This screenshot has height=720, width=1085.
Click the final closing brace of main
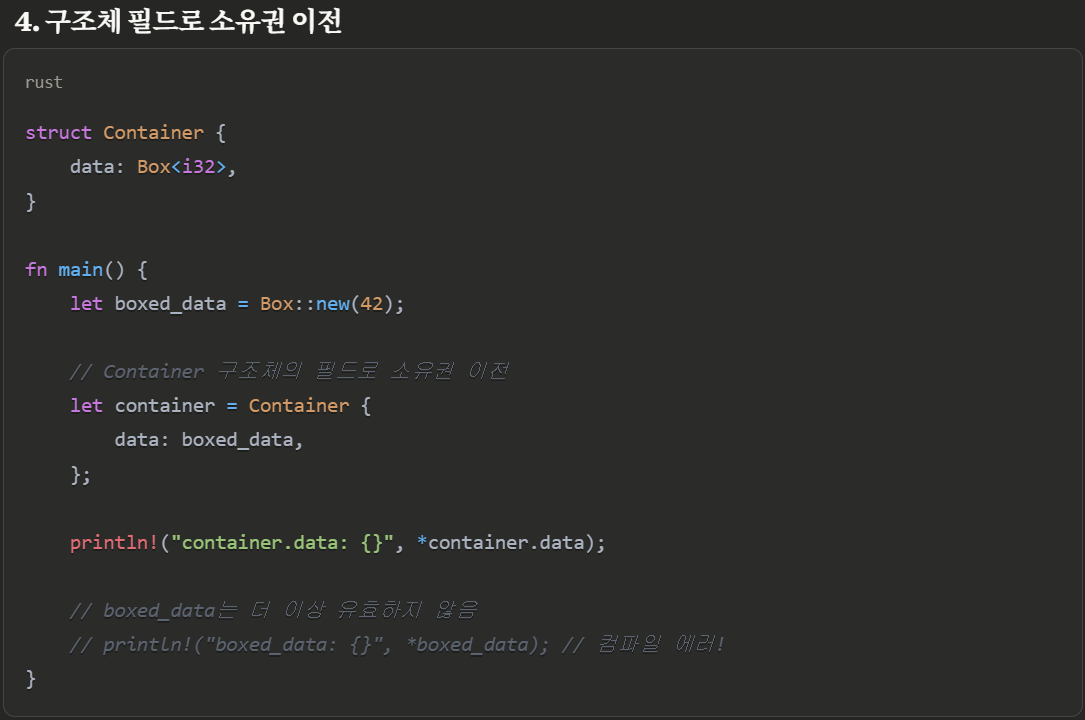pos(30,679)
